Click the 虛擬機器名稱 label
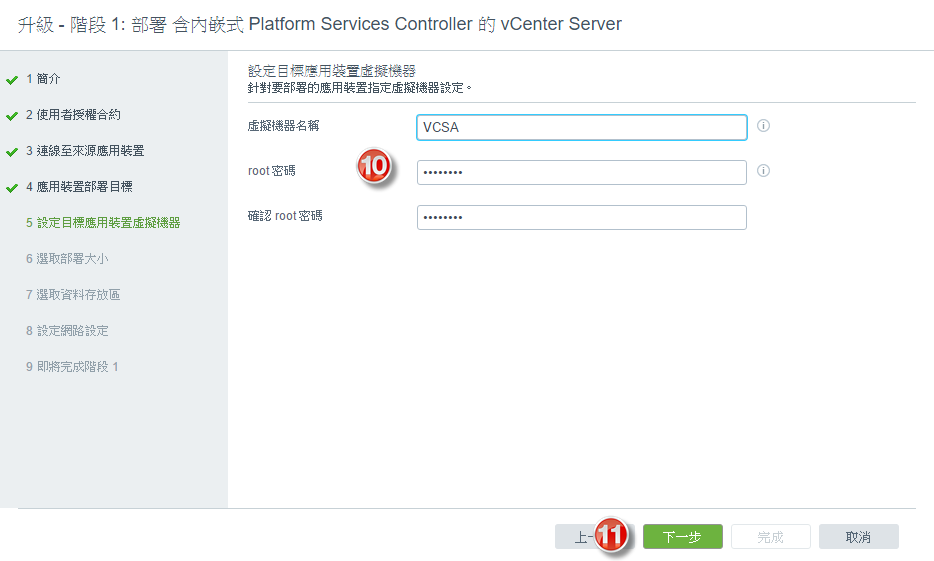 point(284,126)
